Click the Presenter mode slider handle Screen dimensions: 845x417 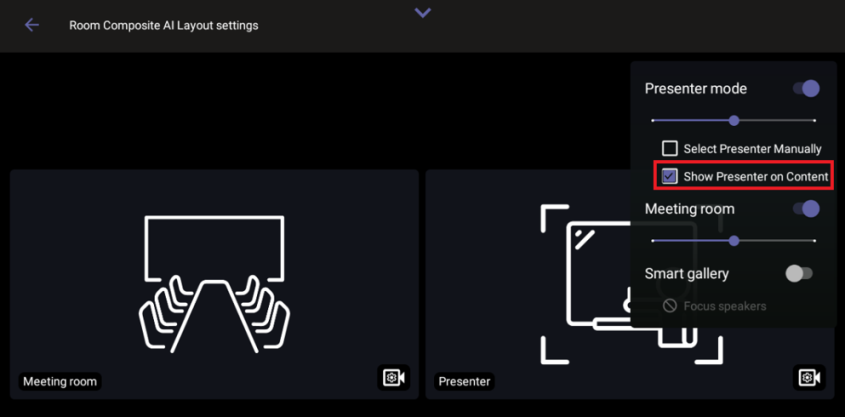734,121
